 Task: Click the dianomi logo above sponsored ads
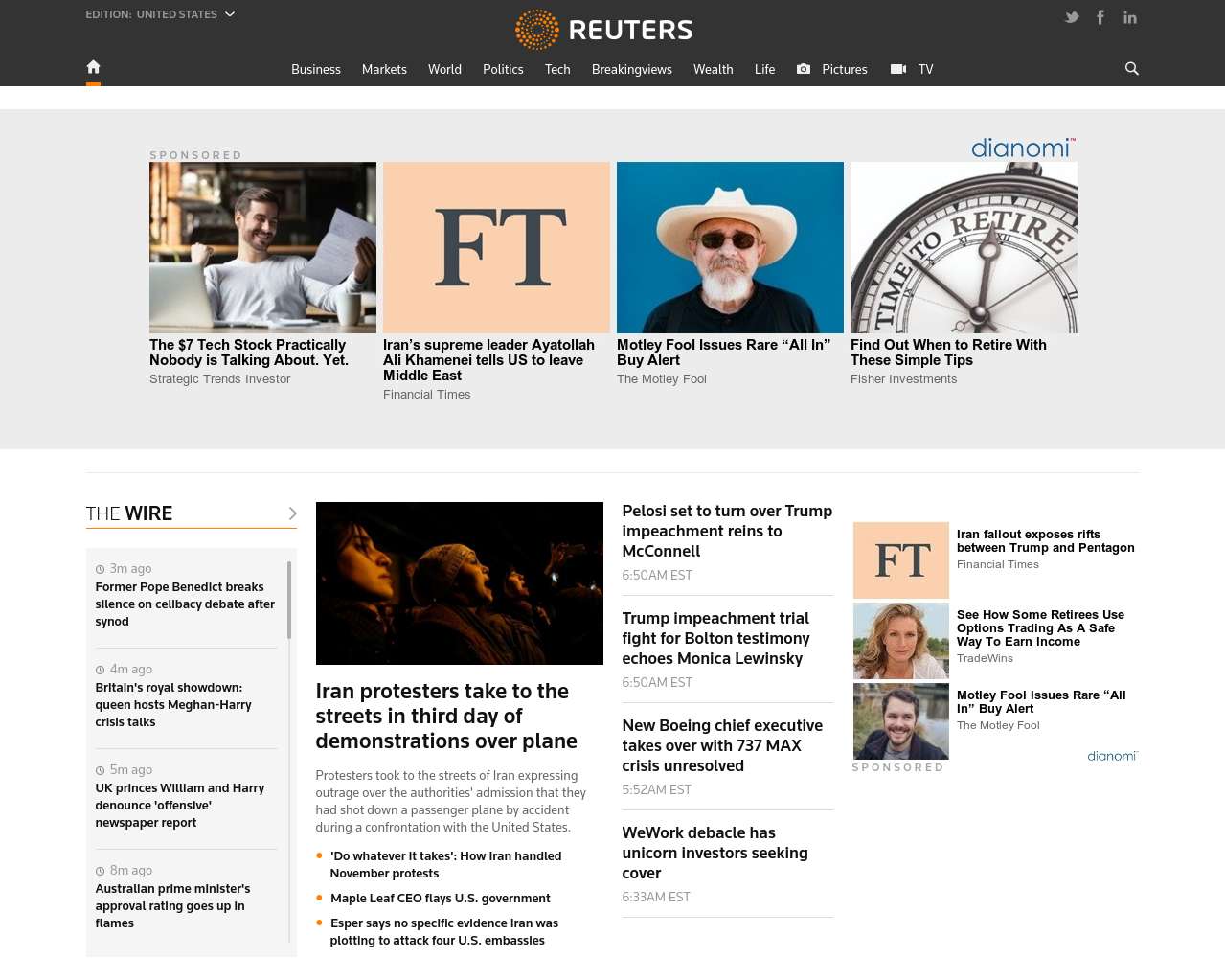pos(1023,148)
